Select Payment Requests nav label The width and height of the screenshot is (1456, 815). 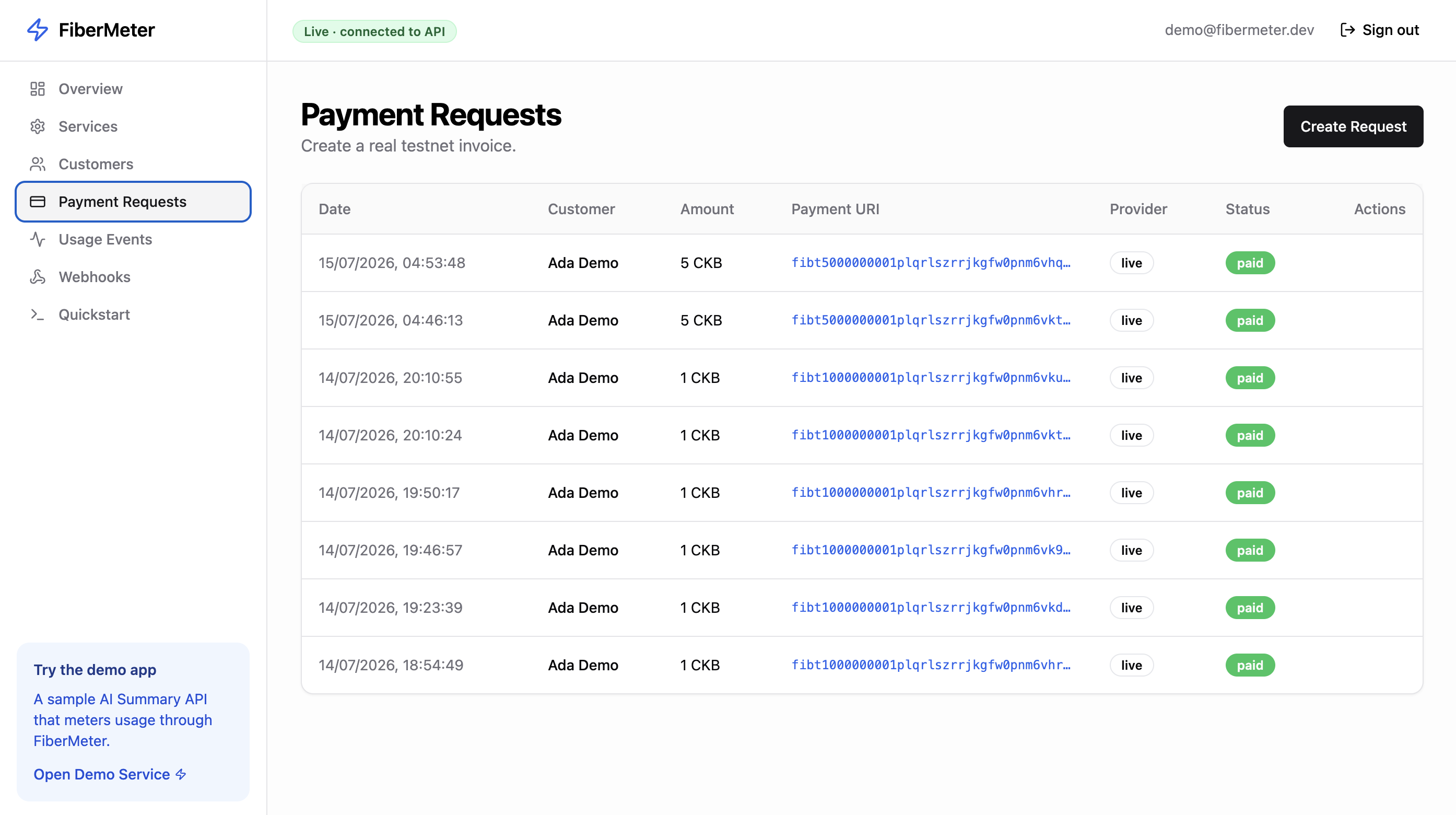pos(123,202)
